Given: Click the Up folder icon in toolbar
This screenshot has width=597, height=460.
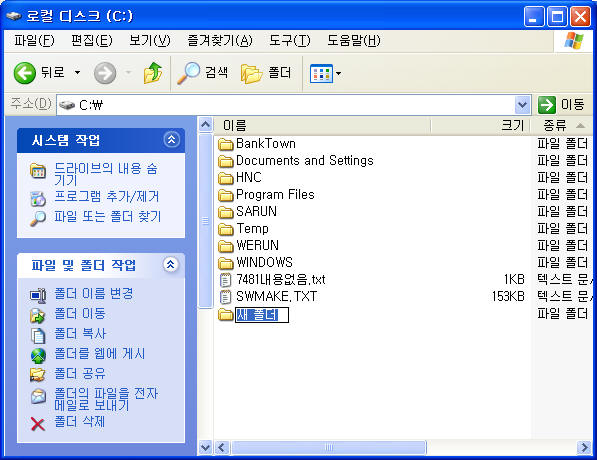Looking at the screenshot, I should point(153,73).
